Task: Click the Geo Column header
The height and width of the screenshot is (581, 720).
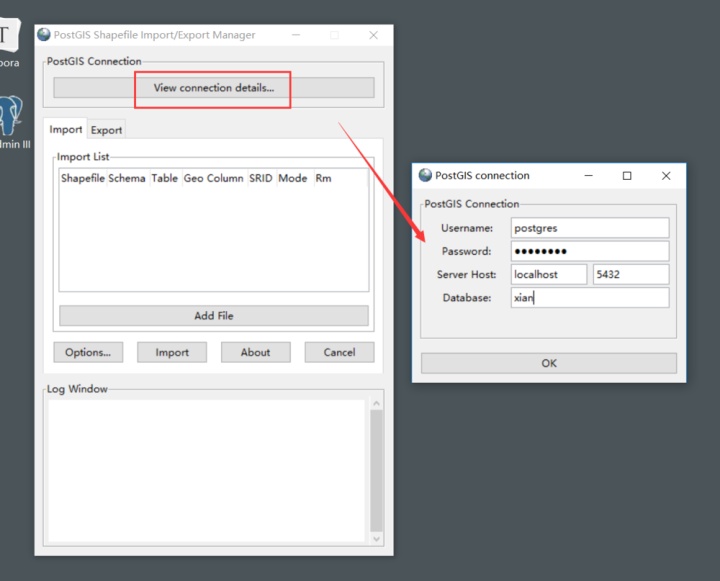Action: pos(214,178)
